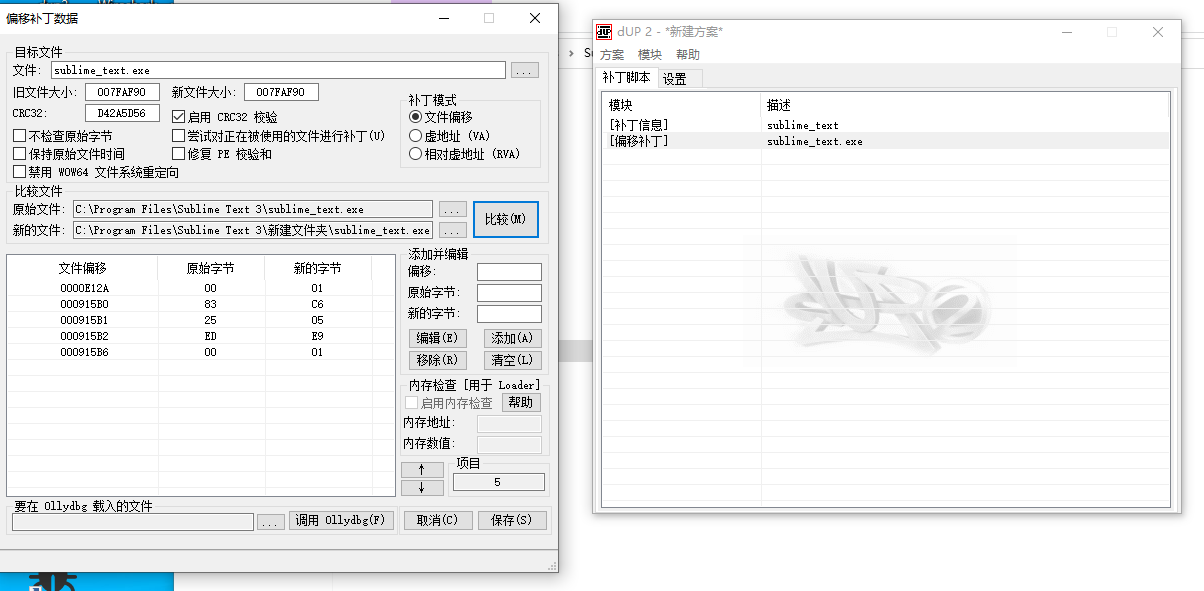This screenshot has width=1204, height=591.
Task: Open 模块 menu in dUP 2 window
Action: coord(650,55)
